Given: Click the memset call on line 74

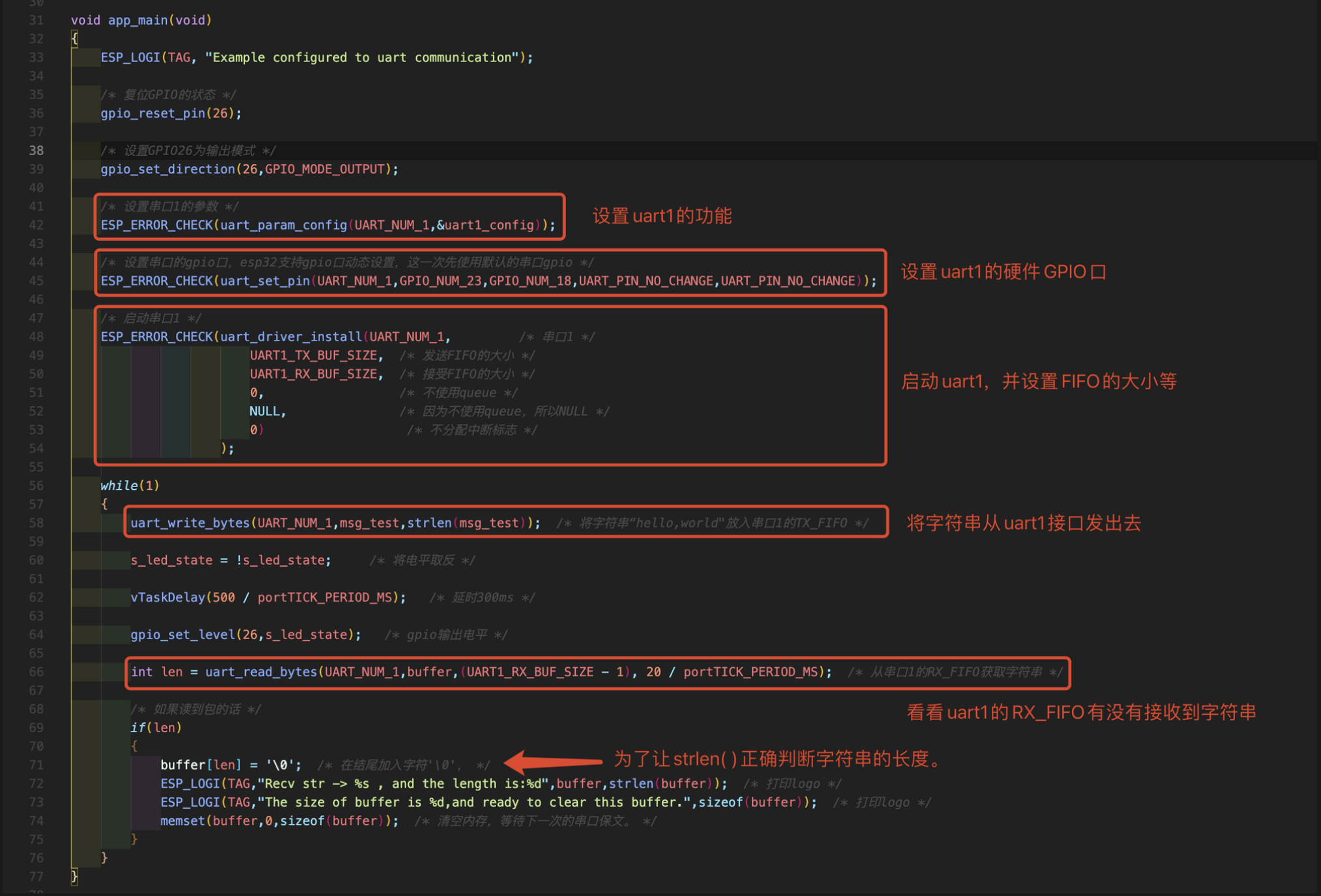Looking at the screenshot, I should pyautogui.click(x=182, y=821).
